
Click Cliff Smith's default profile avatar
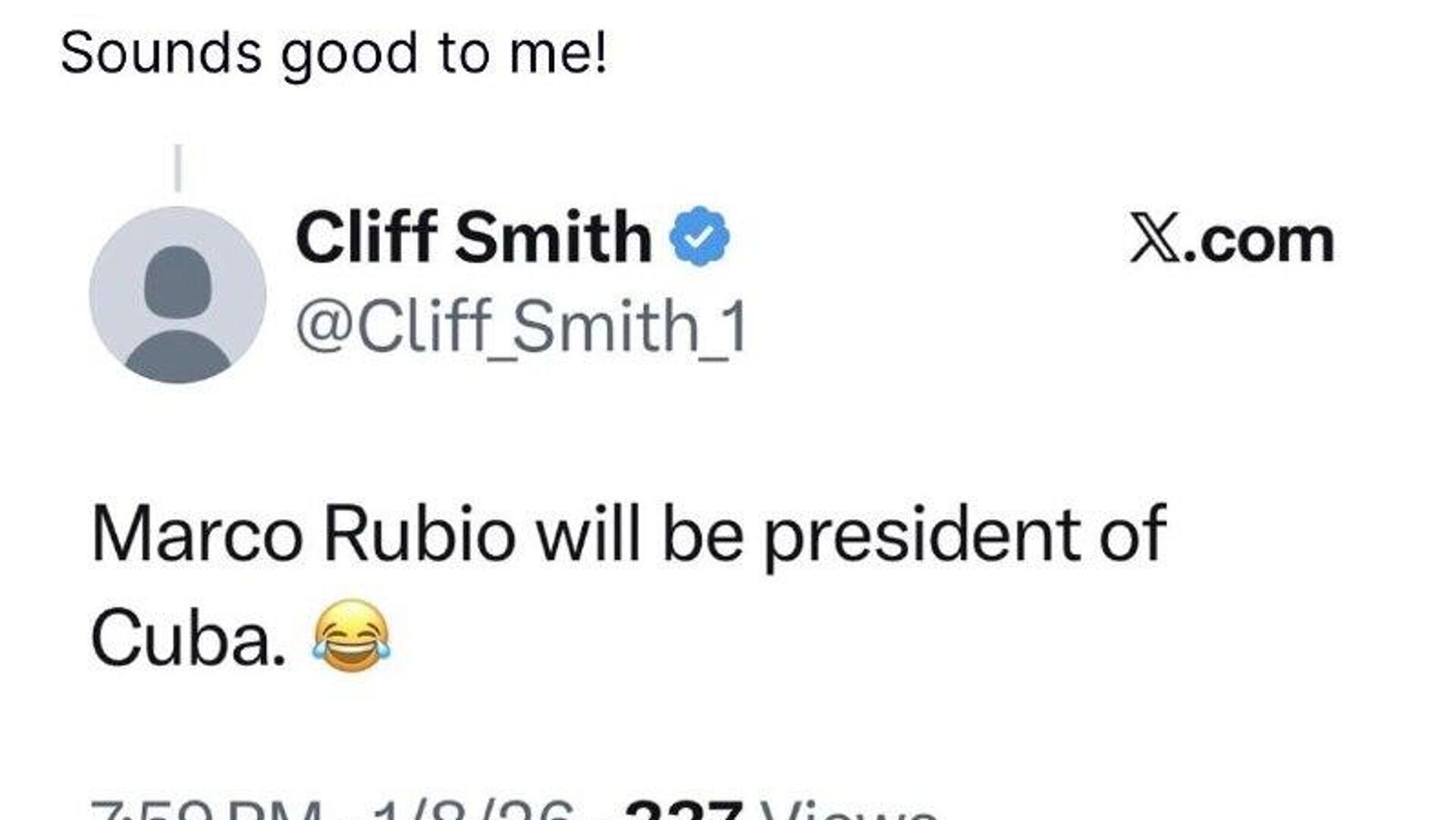pyautogui.click(x=177, y=294)
